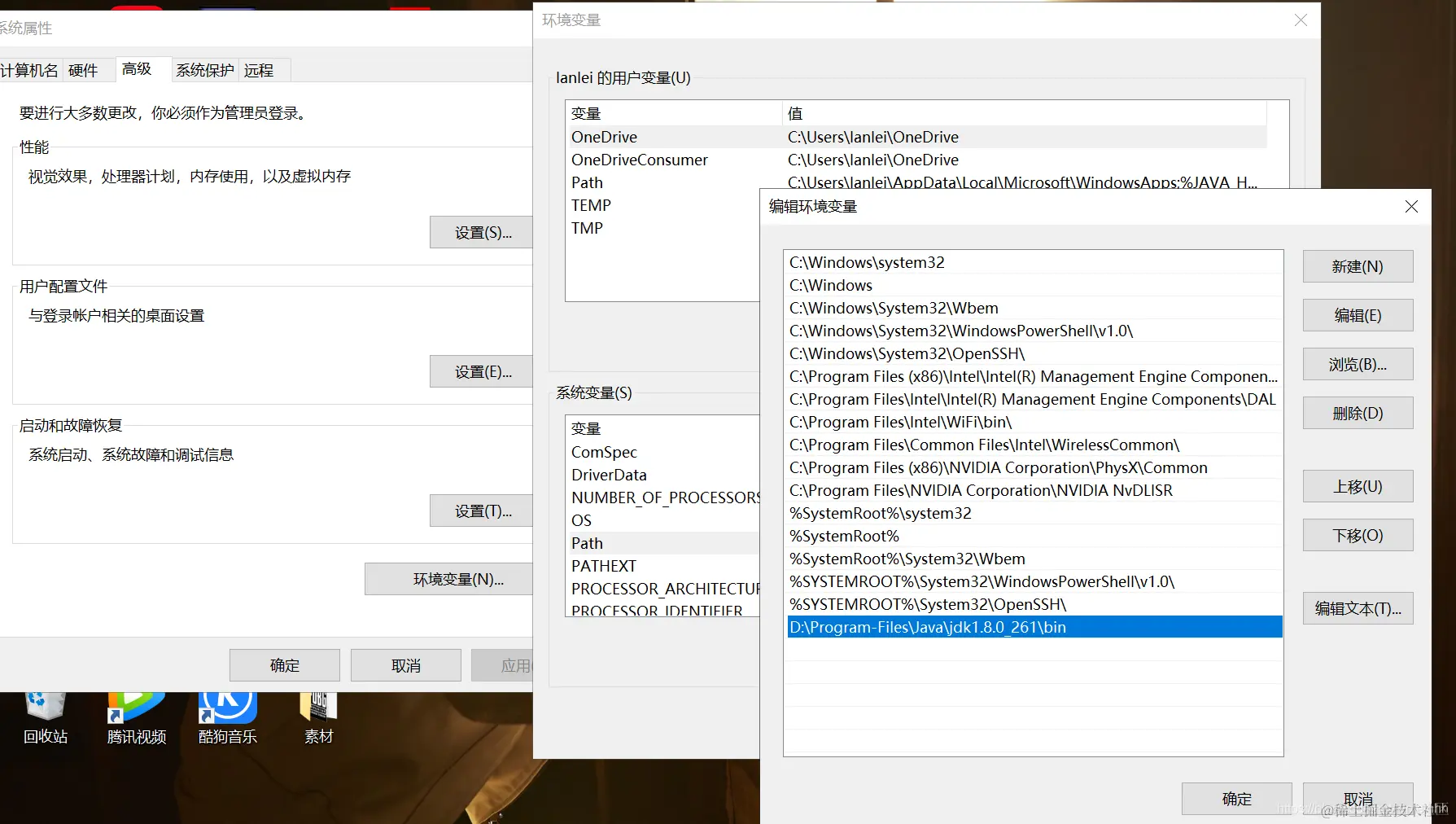Open startup and recovery 设置(T)... button

click(x=481, y=511)
